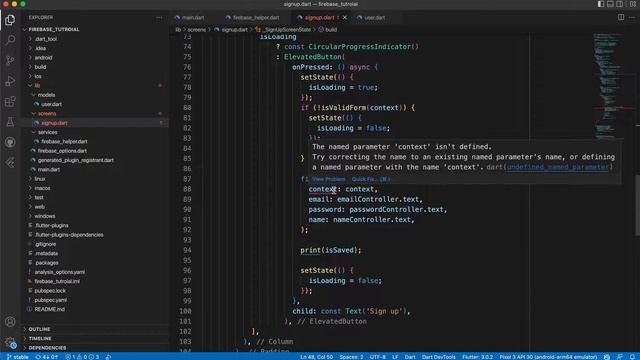Screen dimensions: 640x360
Task: Open firebase_helper.dart in the explorer
Action: tap(64, 142)
